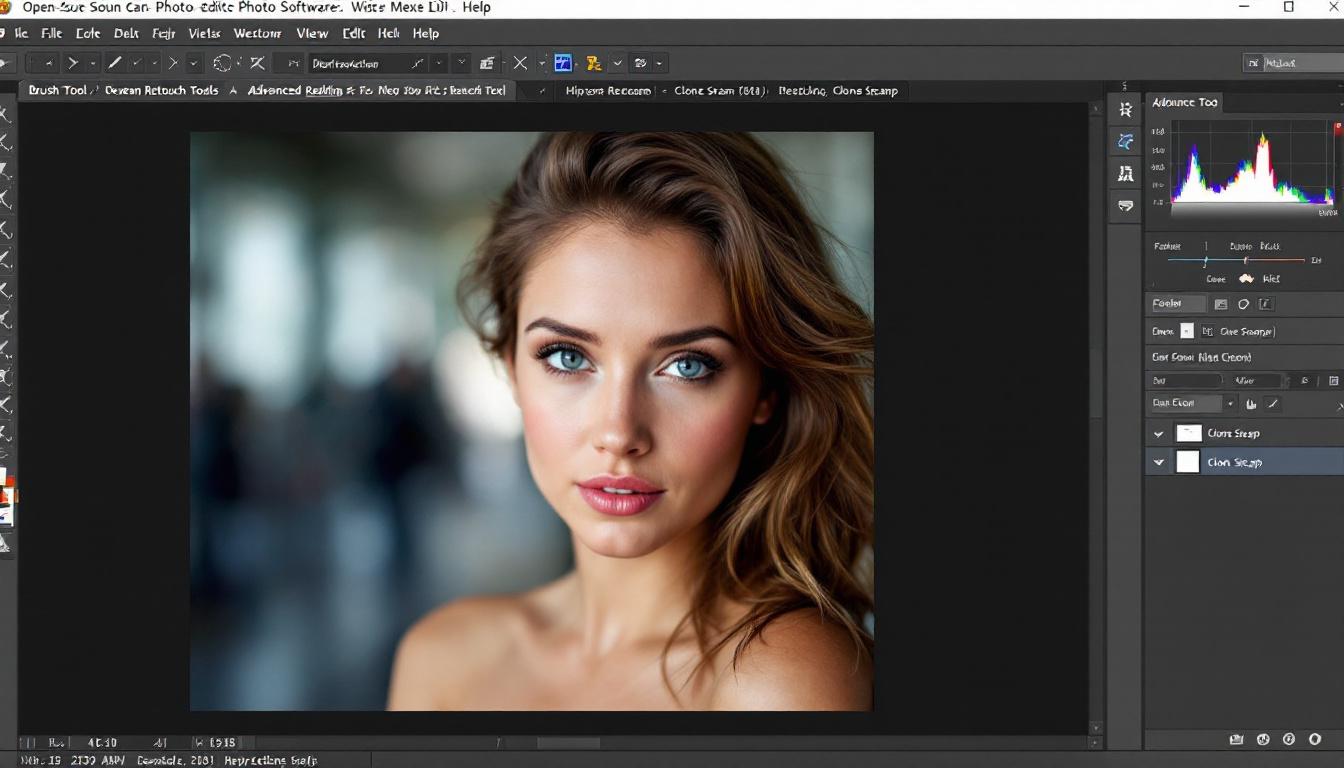
Task: Select the pencil line icon in top toolbar
Action: tap(115, 63)
